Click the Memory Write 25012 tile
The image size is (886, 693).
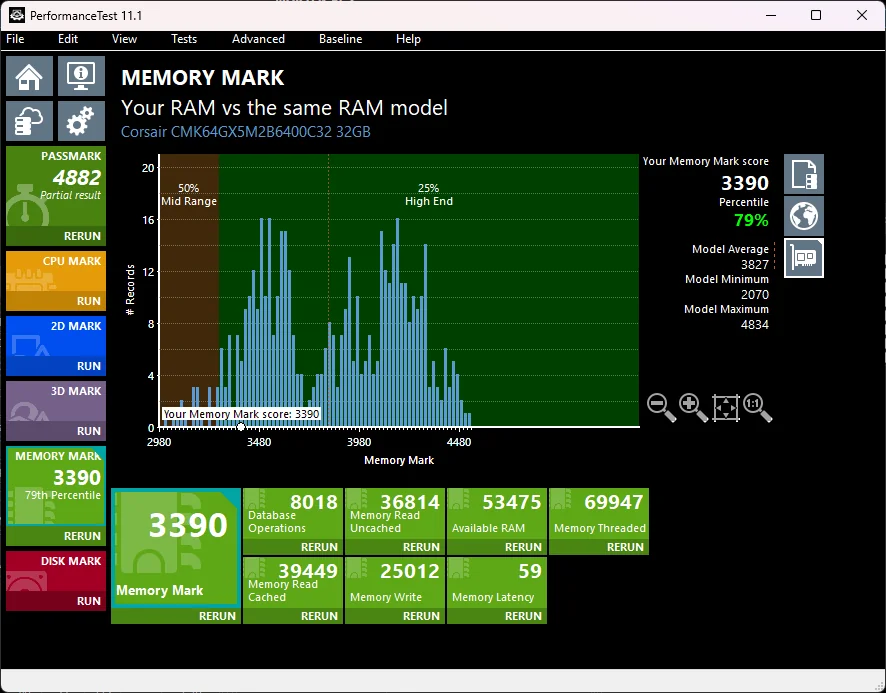click(x=395, y=583)
